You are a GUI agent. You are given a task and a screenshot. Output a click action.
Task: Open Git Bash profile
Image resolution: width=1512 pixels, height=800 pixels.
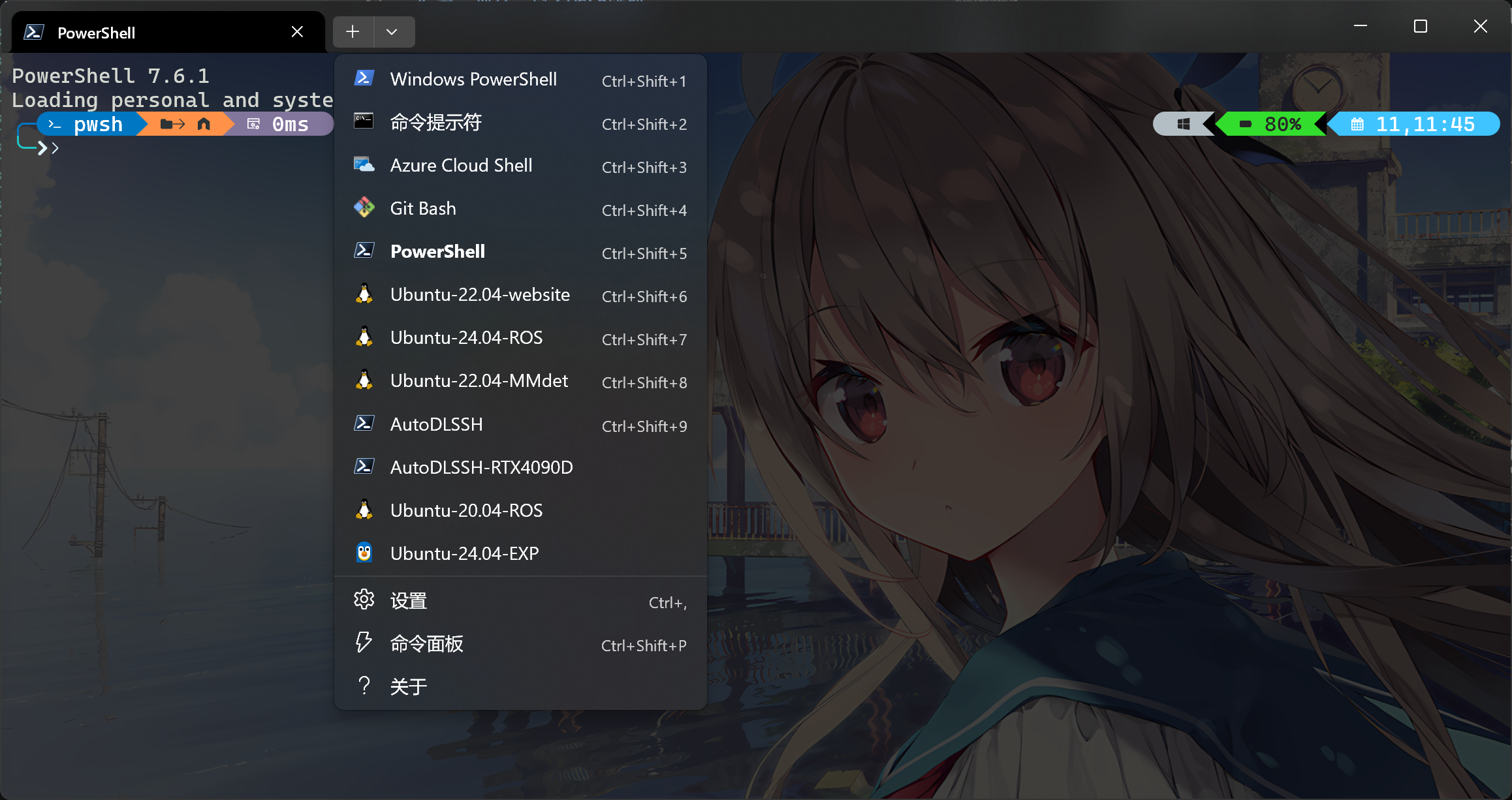520,209
